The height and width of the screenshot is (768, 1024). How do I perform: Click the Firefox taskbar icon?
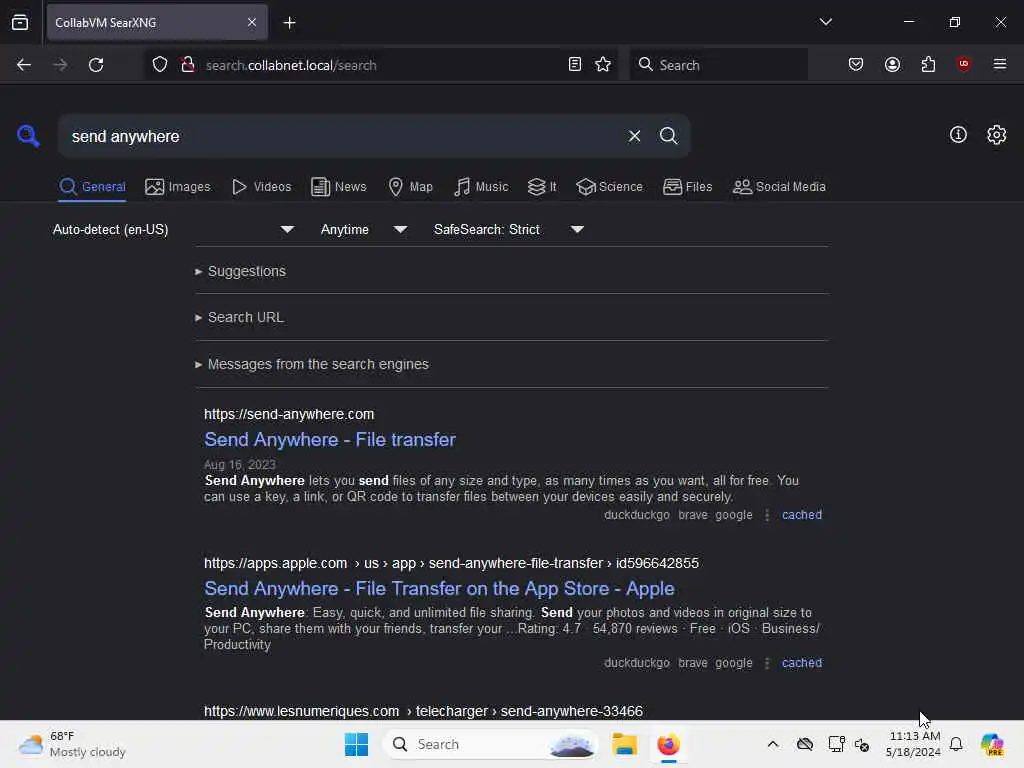[668, 744]
